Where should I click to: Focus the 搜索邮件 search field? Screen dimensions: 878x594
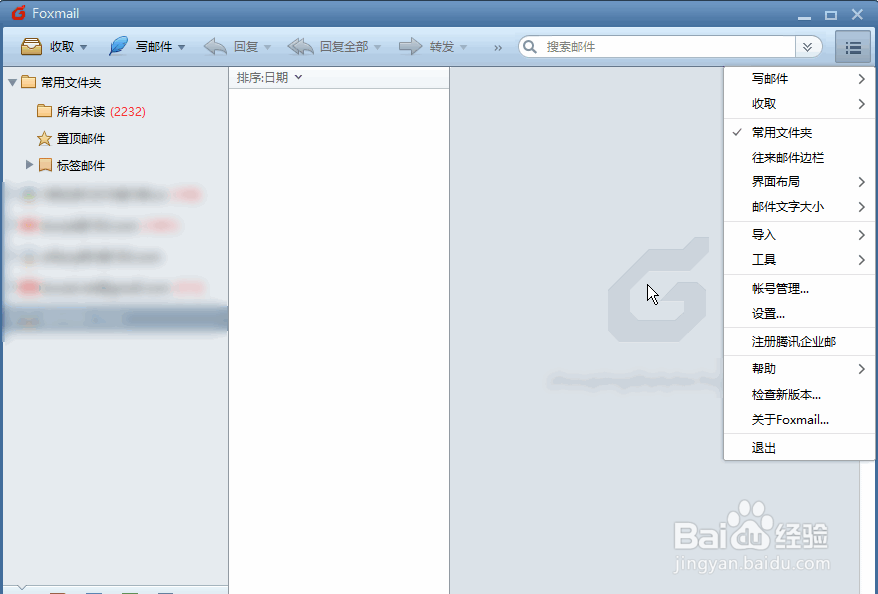pyautogui.click(x=666, y=47)
